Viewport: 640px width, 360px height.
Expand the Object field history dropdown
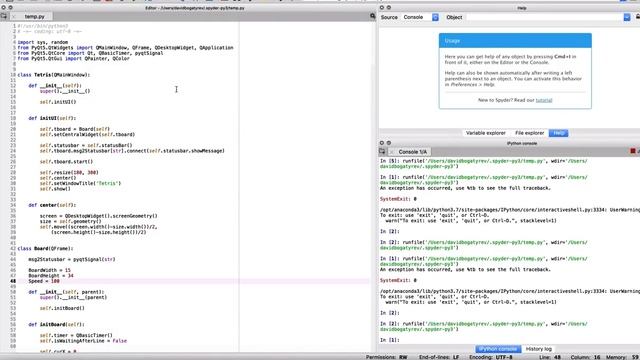(x=627, y=17)
